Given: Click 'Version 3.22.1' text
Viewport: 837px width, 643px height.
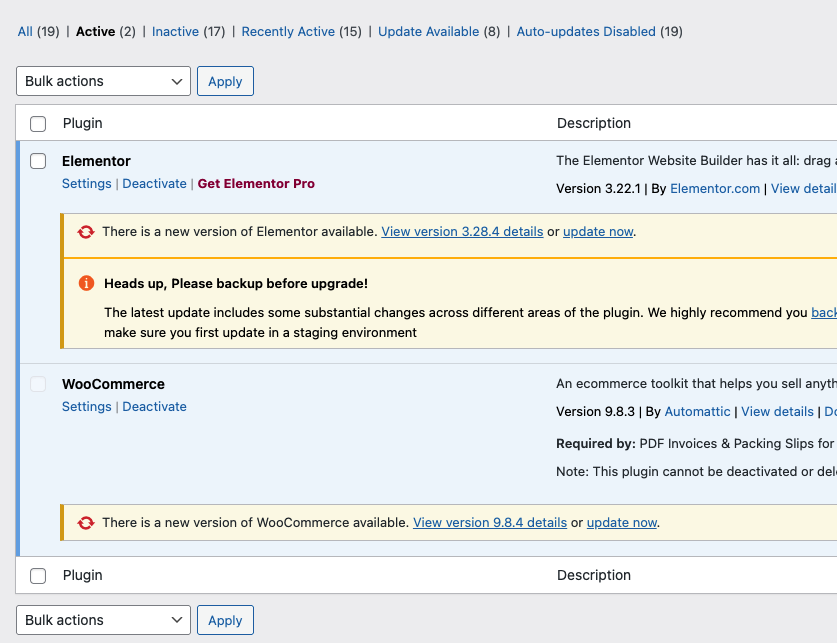Looking at the screenshot, I should [598, 189].
